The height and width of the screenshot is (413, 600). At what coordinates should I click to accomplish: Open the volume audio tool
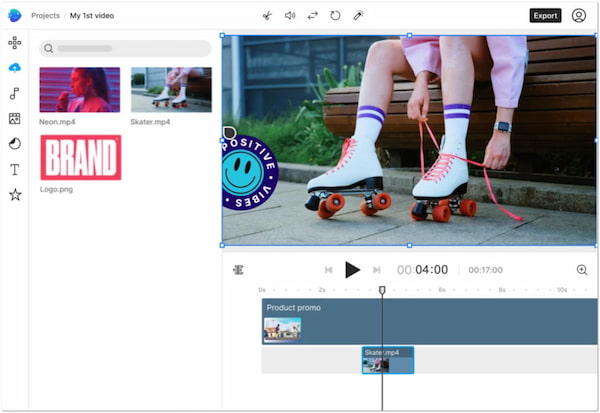(290, 16)
